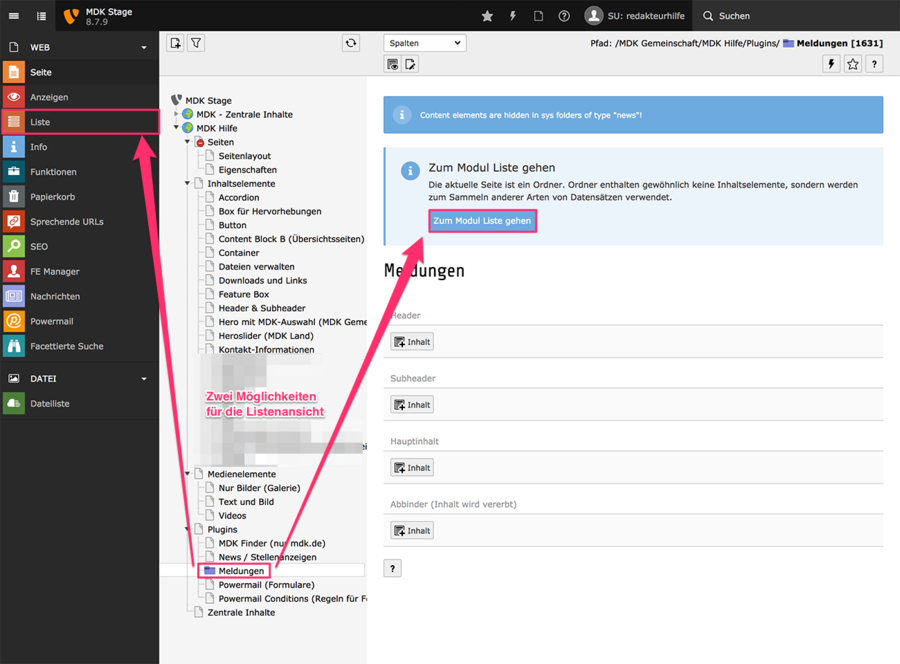Select Header & Subheader in tree

262,308
